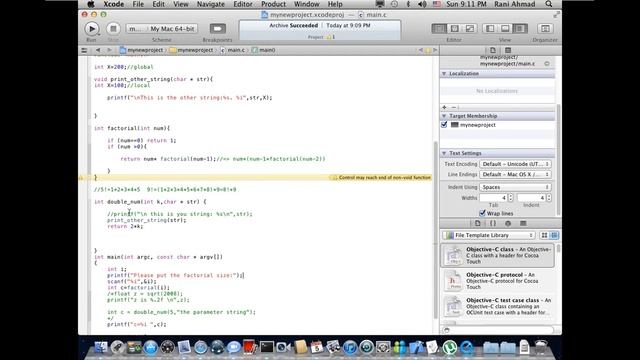Open the Organizer window
Image resolution: width=640 pixels, height=360 pixels.
tap(545, 29)
